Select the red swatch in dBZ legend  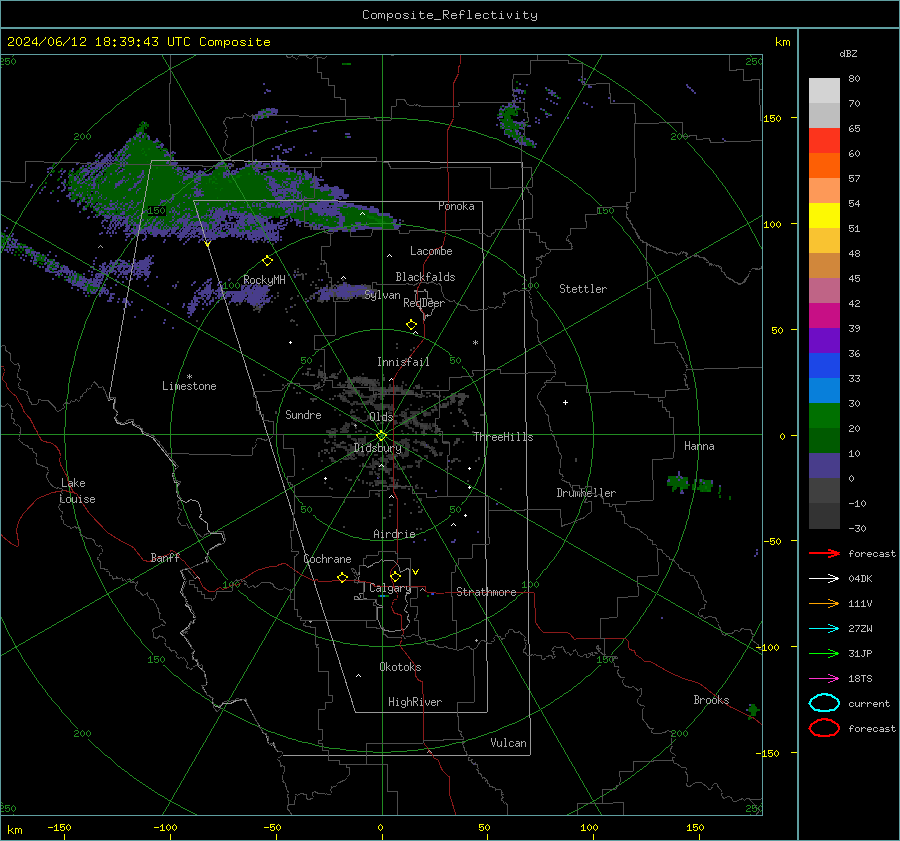(x=824, y=140)
